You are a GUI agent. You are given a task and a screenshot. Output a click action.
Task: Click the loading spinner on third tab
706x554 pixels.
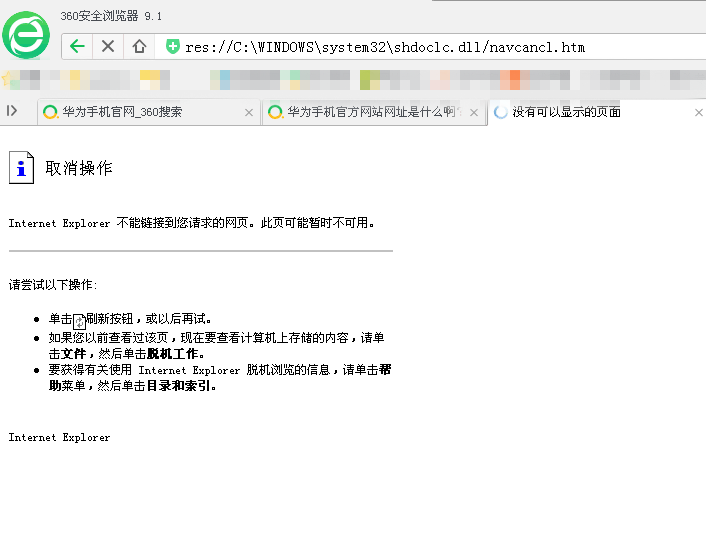(x=500, y=112)
